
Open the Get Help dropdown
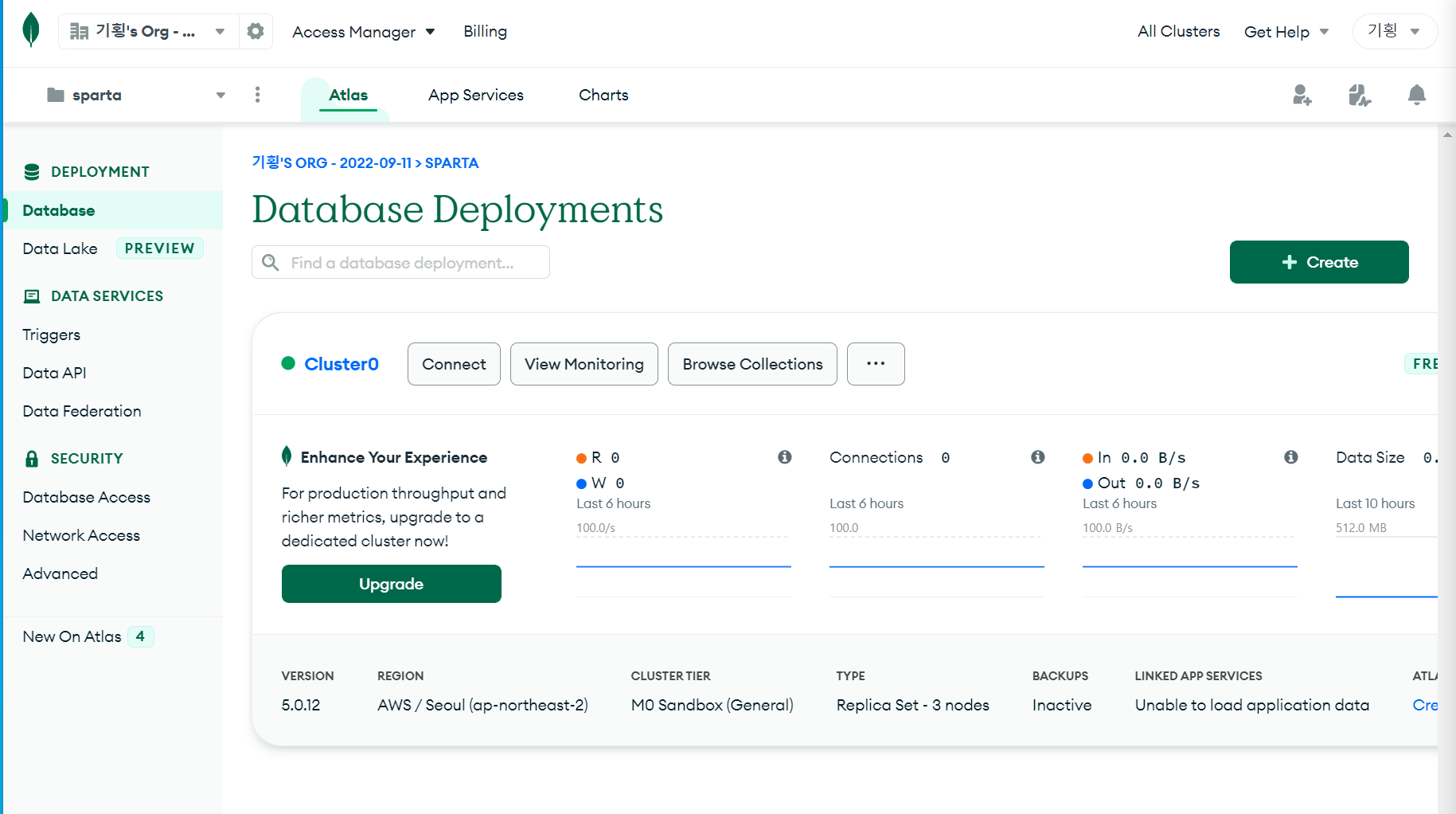[1286, 32]
